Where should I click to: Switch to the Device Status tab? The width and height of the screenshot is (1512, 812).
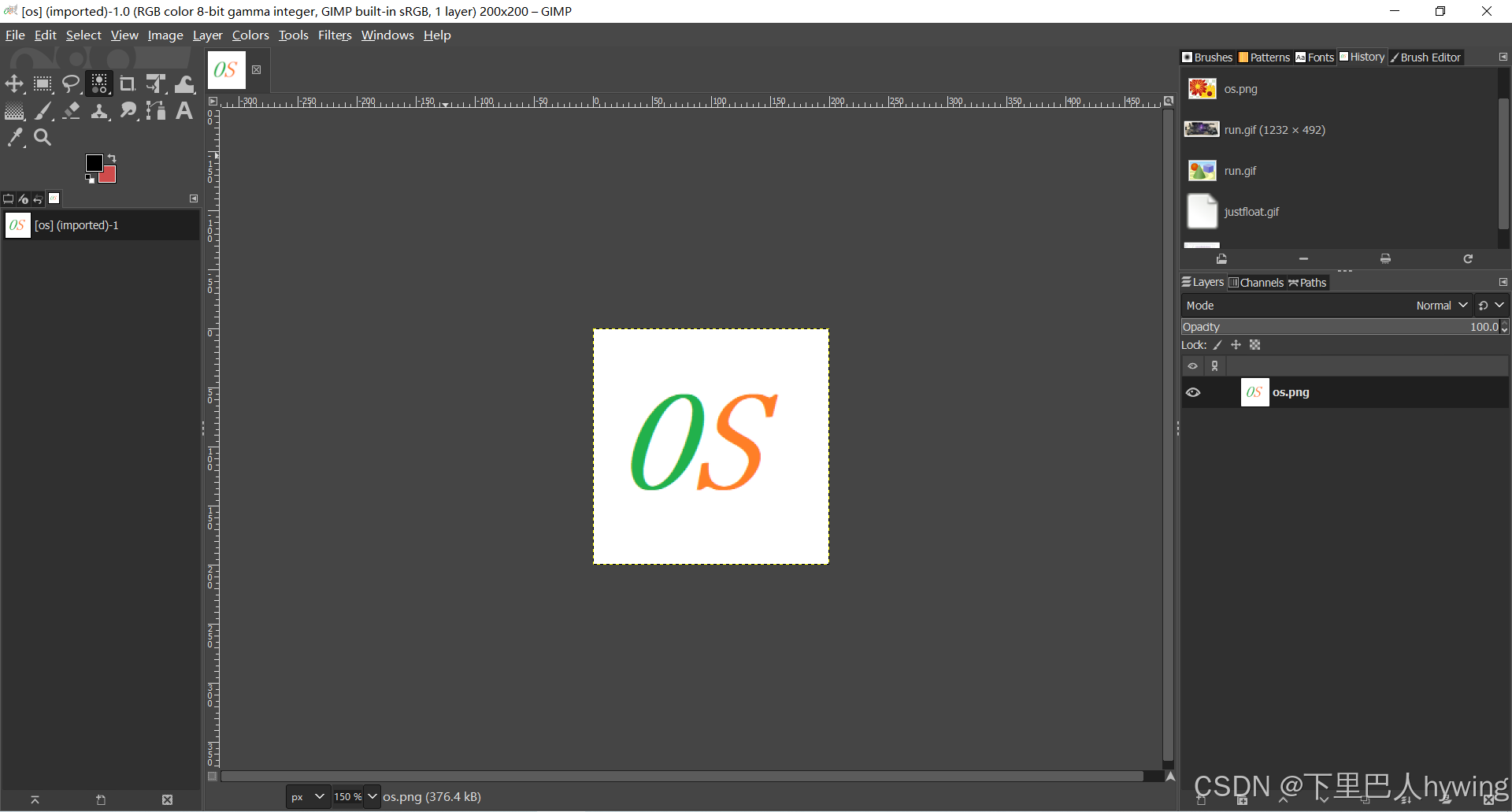click(x=24, y=198)
